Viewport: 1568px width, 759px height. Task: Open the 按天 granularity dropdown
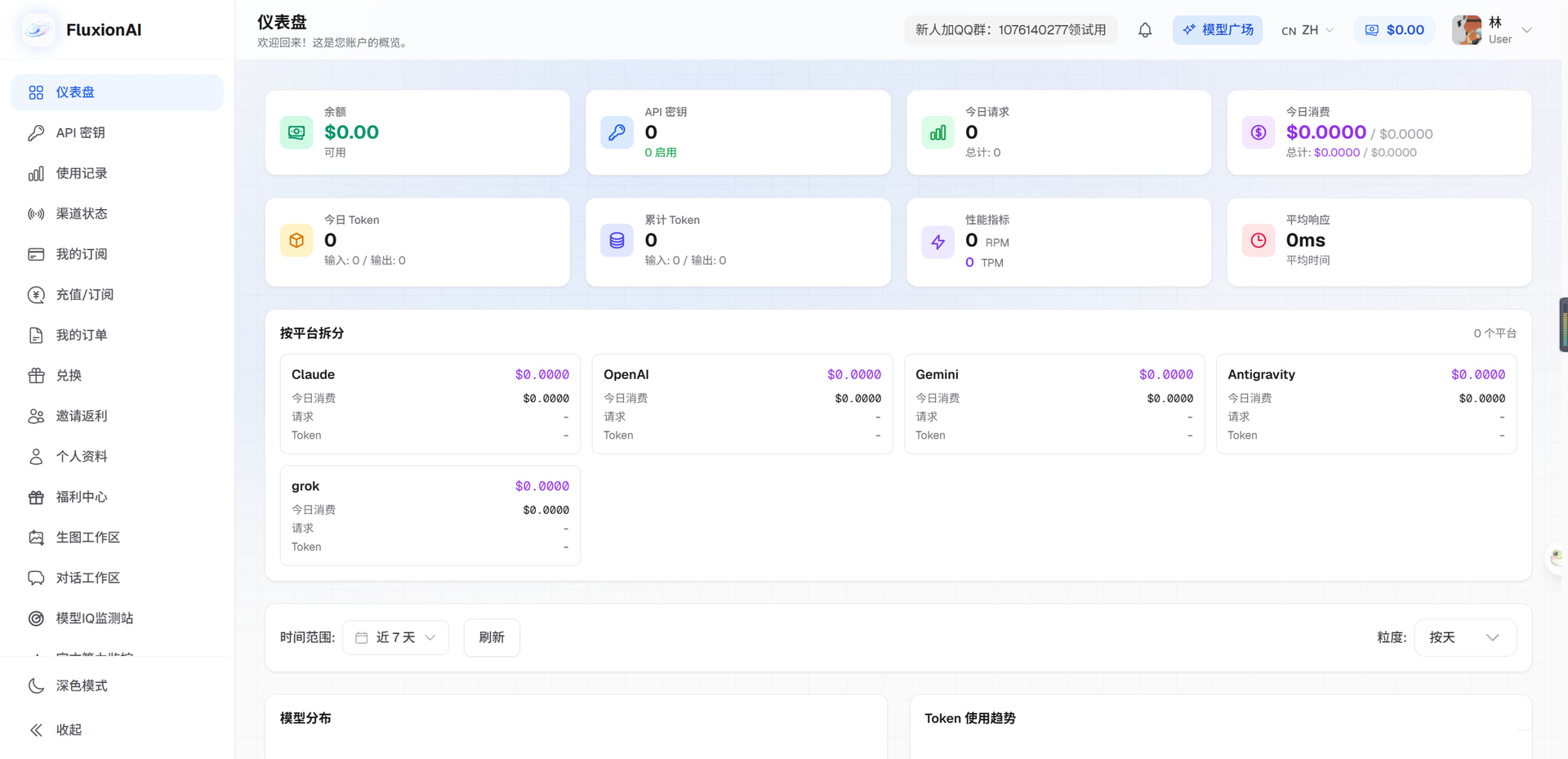coord(1465,637)
